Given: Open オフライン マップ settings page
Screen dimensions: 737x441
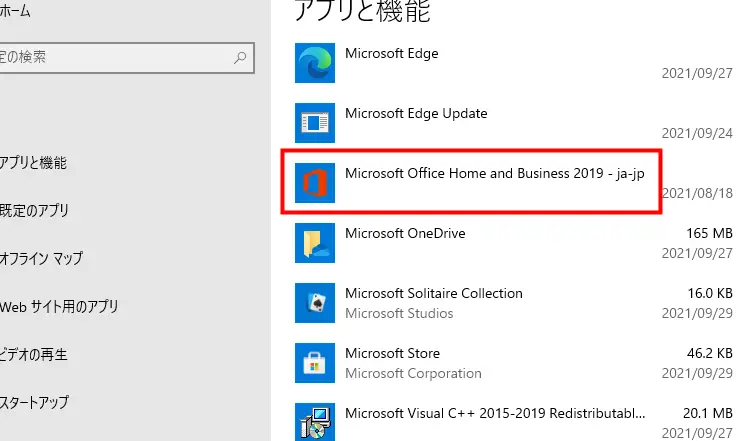Looking at the screenshot, I should click(40, 259).
